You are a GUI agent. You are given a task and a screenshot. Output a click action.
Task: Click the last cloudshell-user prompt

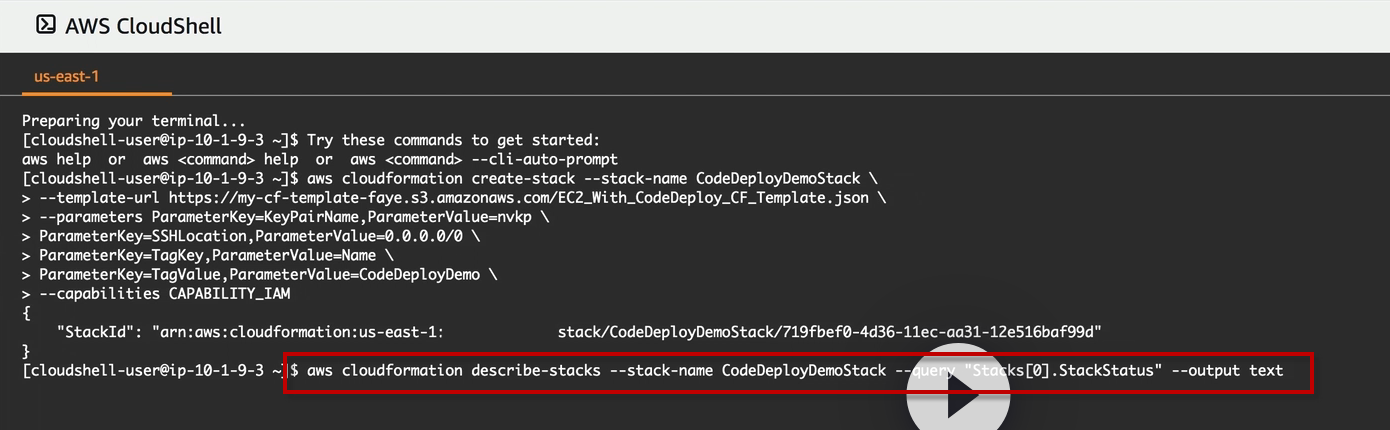tap(150, 371)
